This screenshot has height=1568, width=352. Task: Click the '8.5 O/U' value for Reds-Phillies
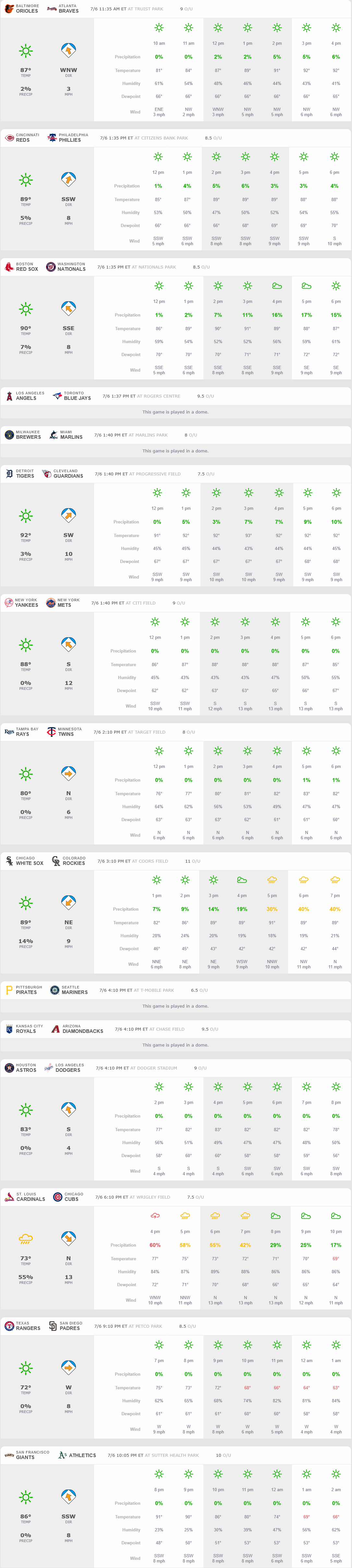[213, 138]
